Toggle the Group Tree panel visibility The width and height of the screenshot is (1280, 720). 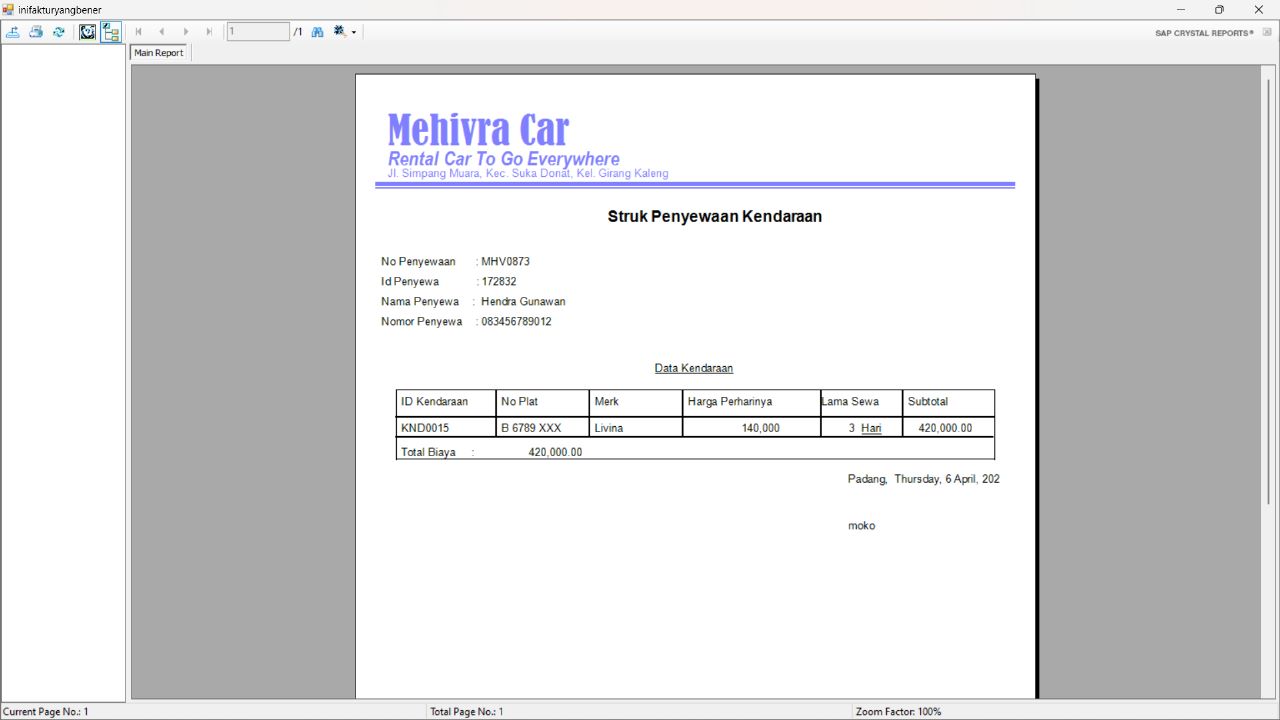[x=111, y=31]
